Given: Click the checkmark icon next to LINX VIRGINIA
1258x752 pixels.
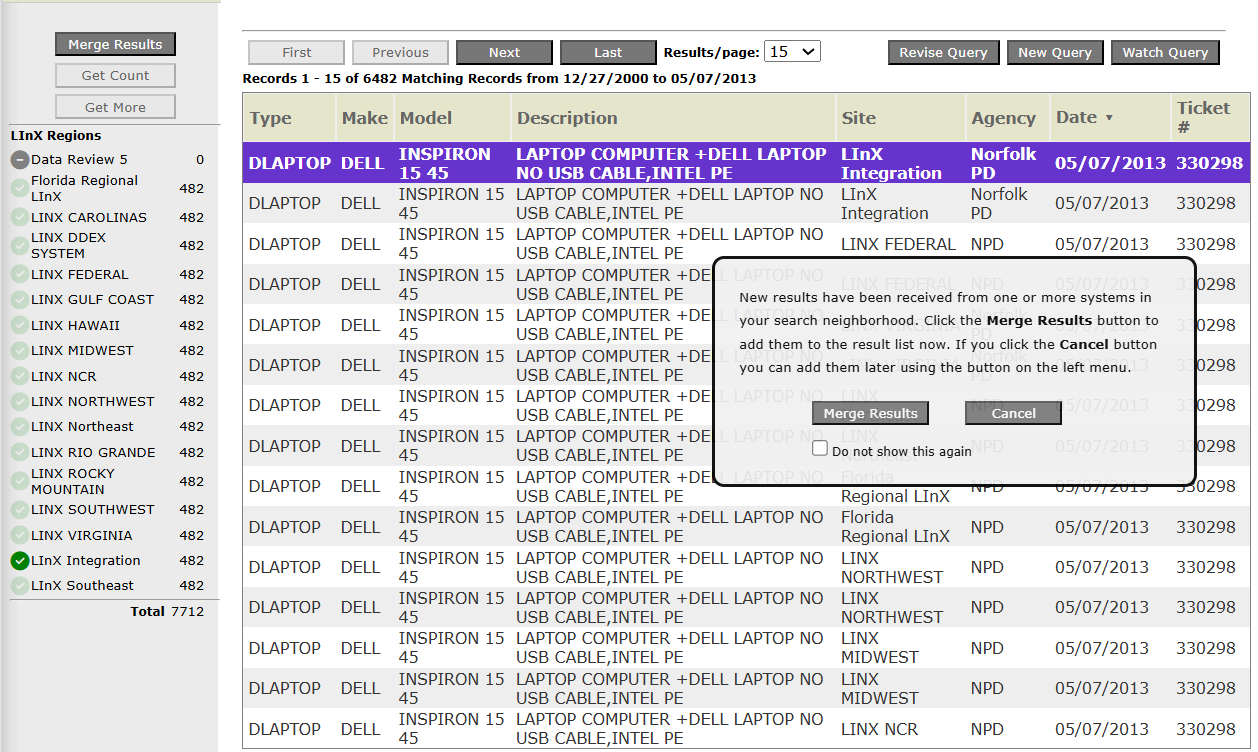Looking at the screenshot, I should [20, 536].
